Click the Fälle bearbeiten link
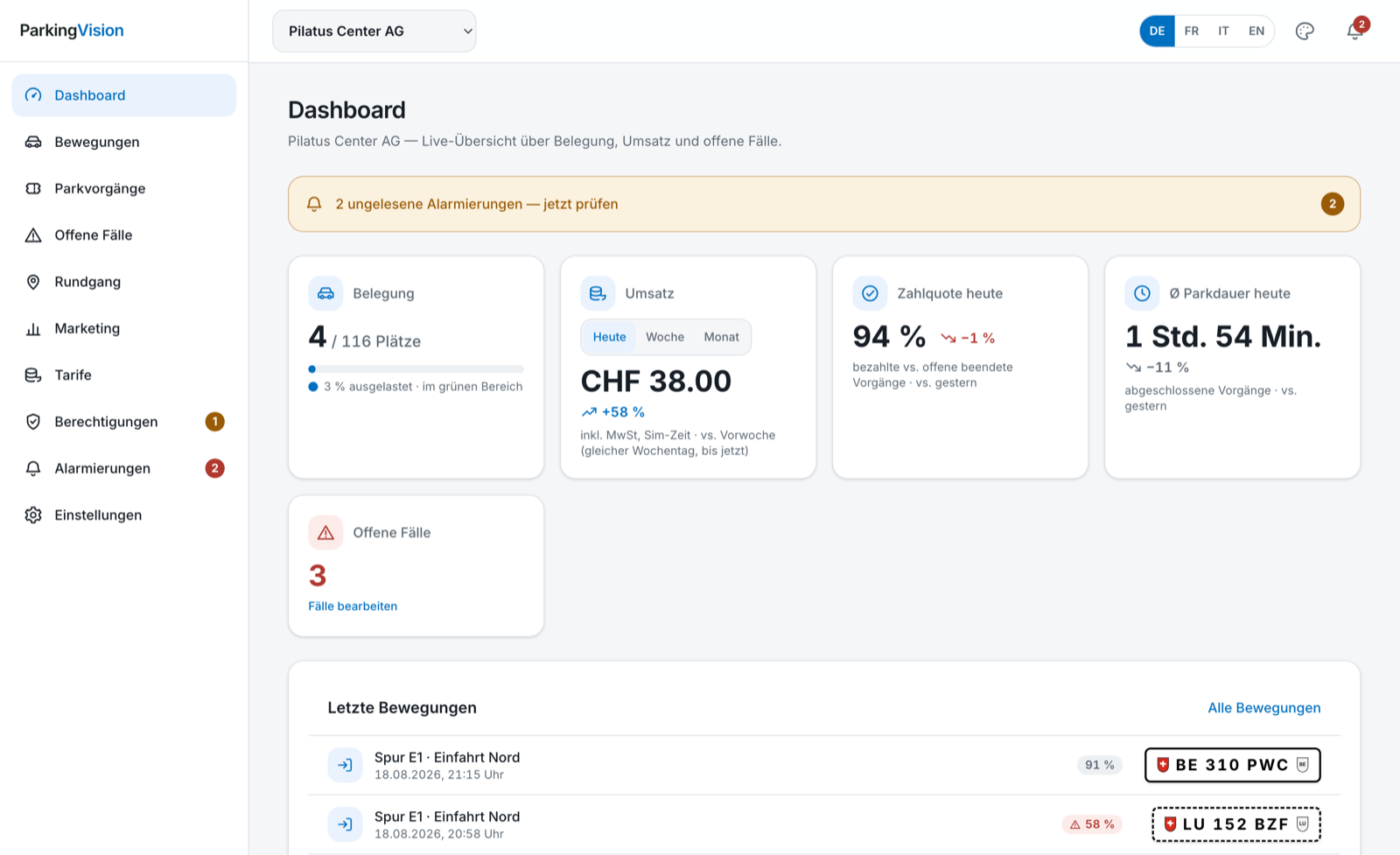The image size is (1400, 855). point(353,606)
